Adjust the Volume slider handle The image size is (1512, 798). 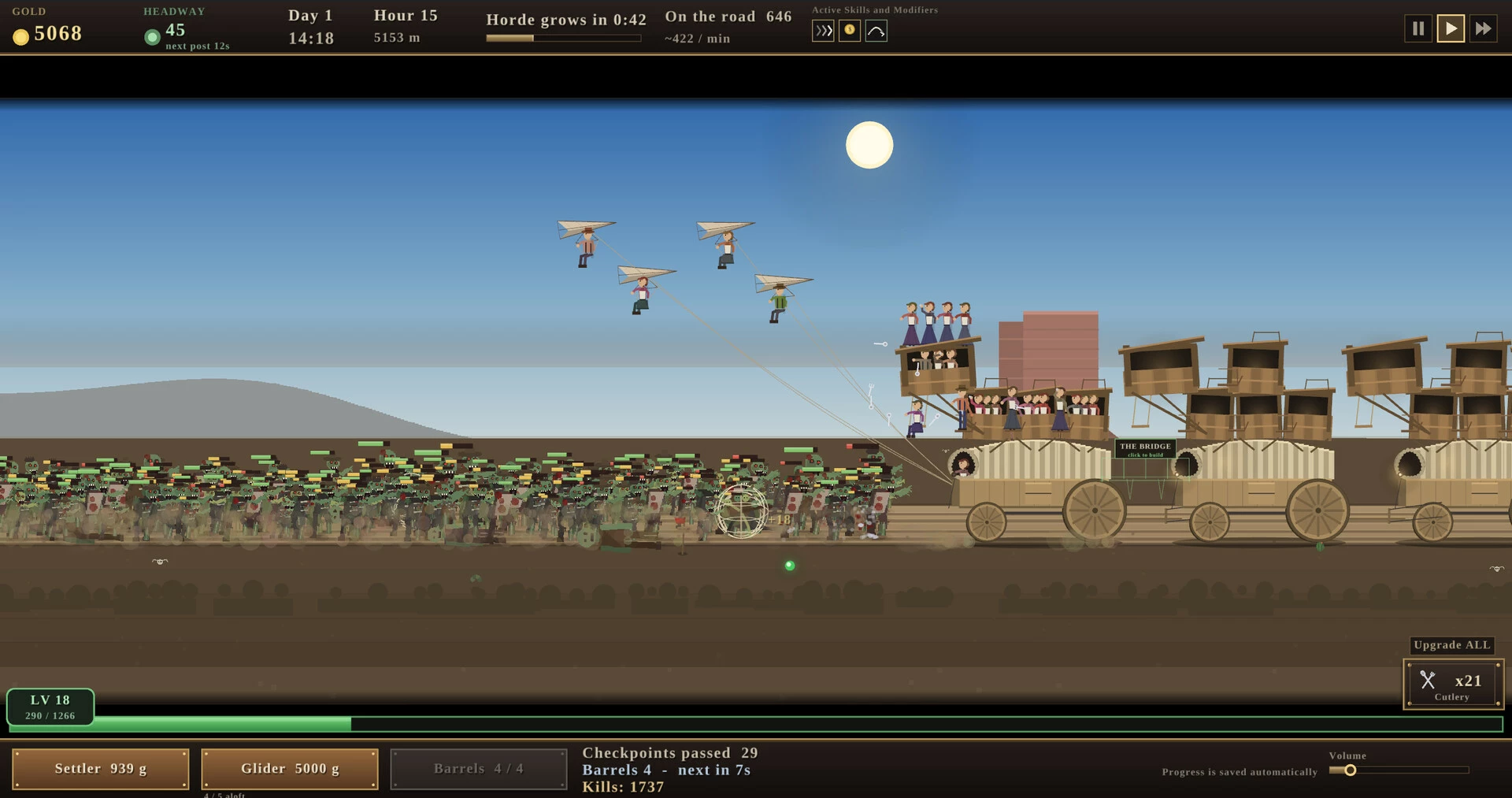[1350, 770]
